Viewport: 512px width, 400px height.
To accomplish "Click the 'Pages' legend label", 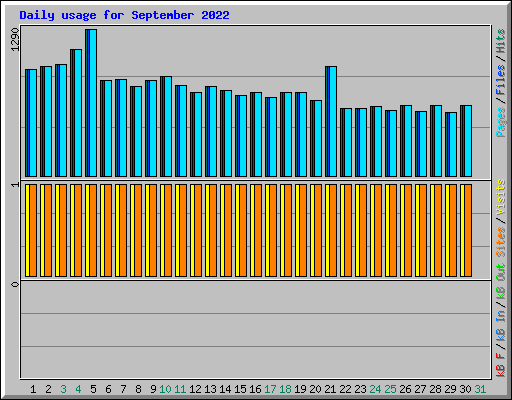I will (501, 122).
